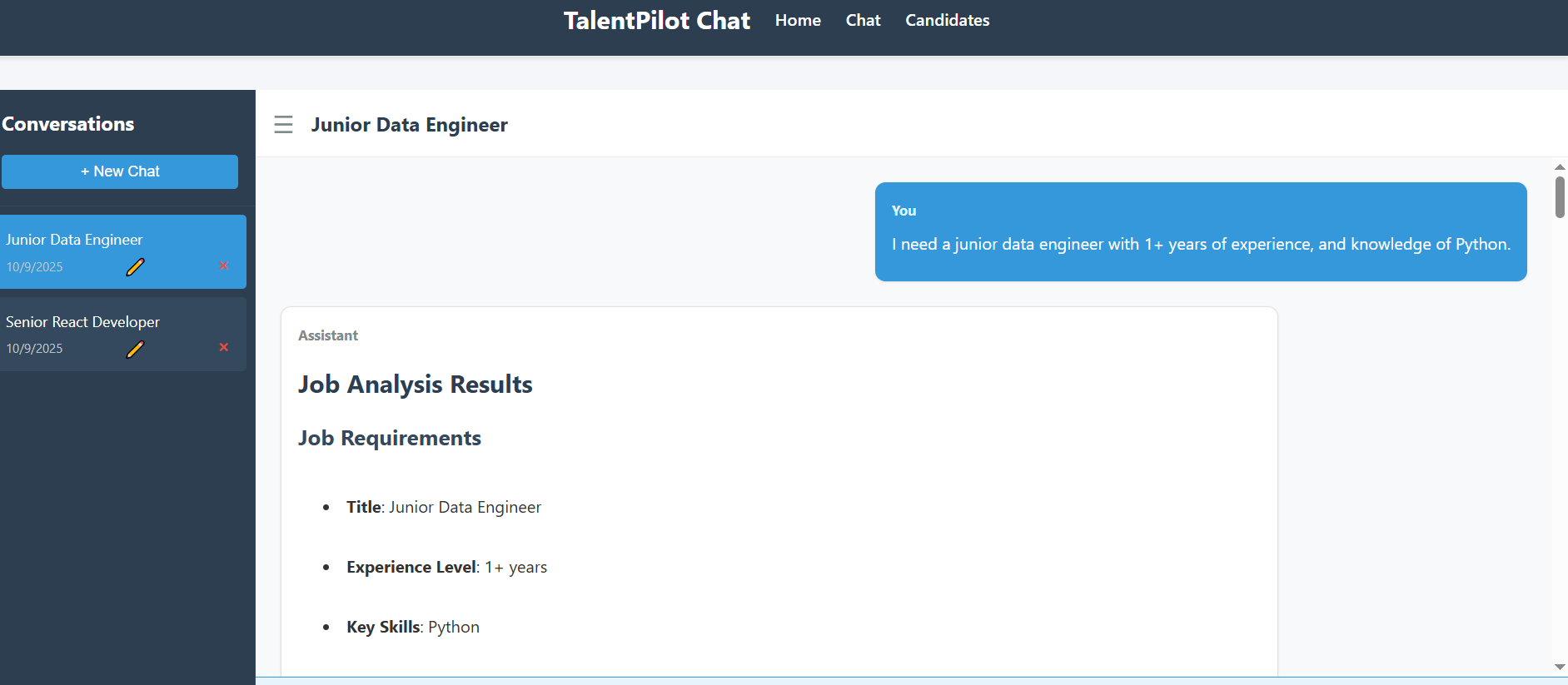
Task: Delete the Senior React Developer conversation
Action: (x=224, y=347)
